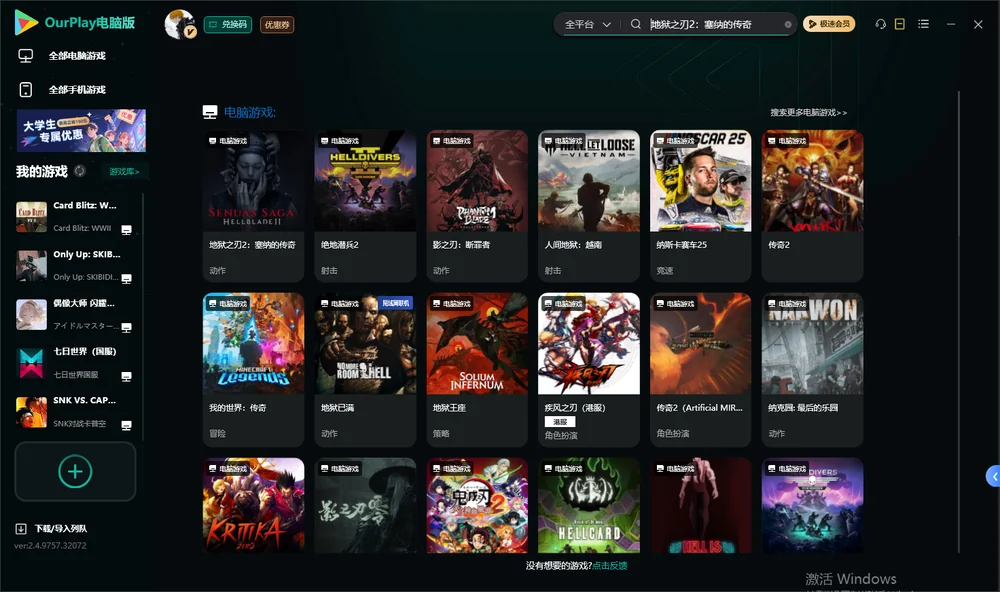Screen dimensions: 1000x592
Task: Open Solium Infernum 地狱王座 card
Action: click(477, 370)
